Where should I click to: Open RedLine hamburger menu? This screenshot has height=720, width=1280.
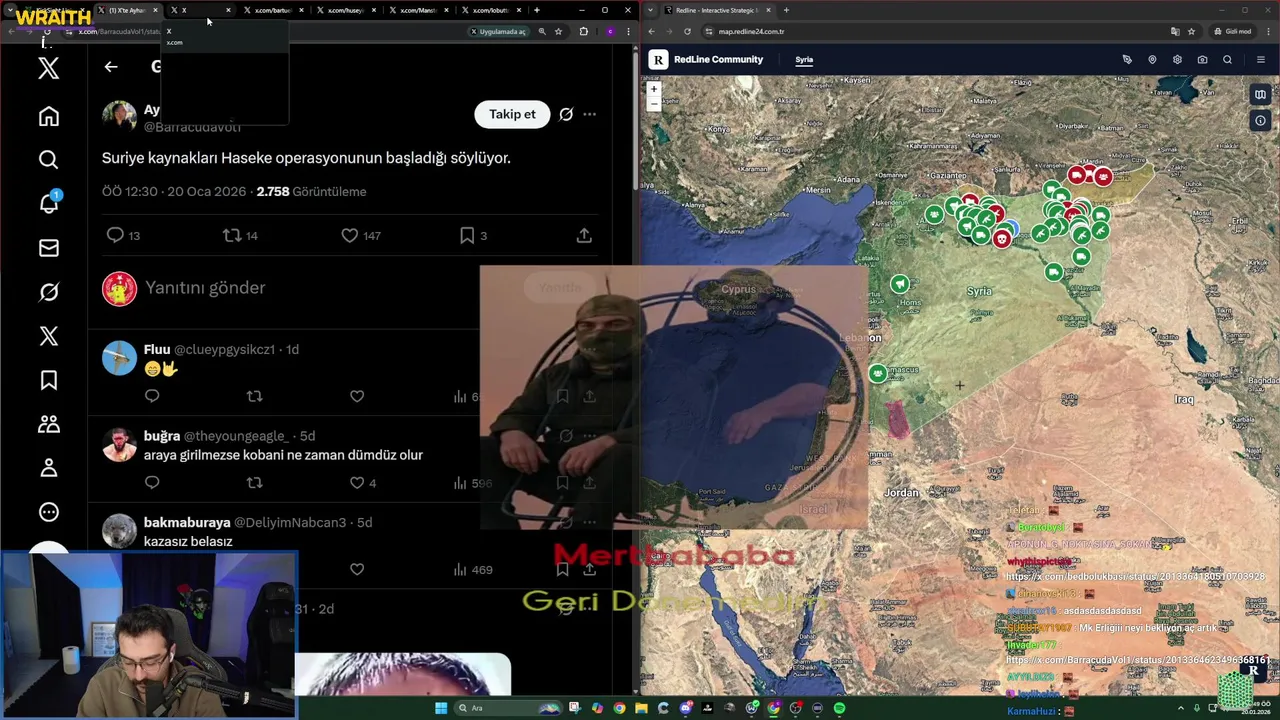click(1260, 60)
